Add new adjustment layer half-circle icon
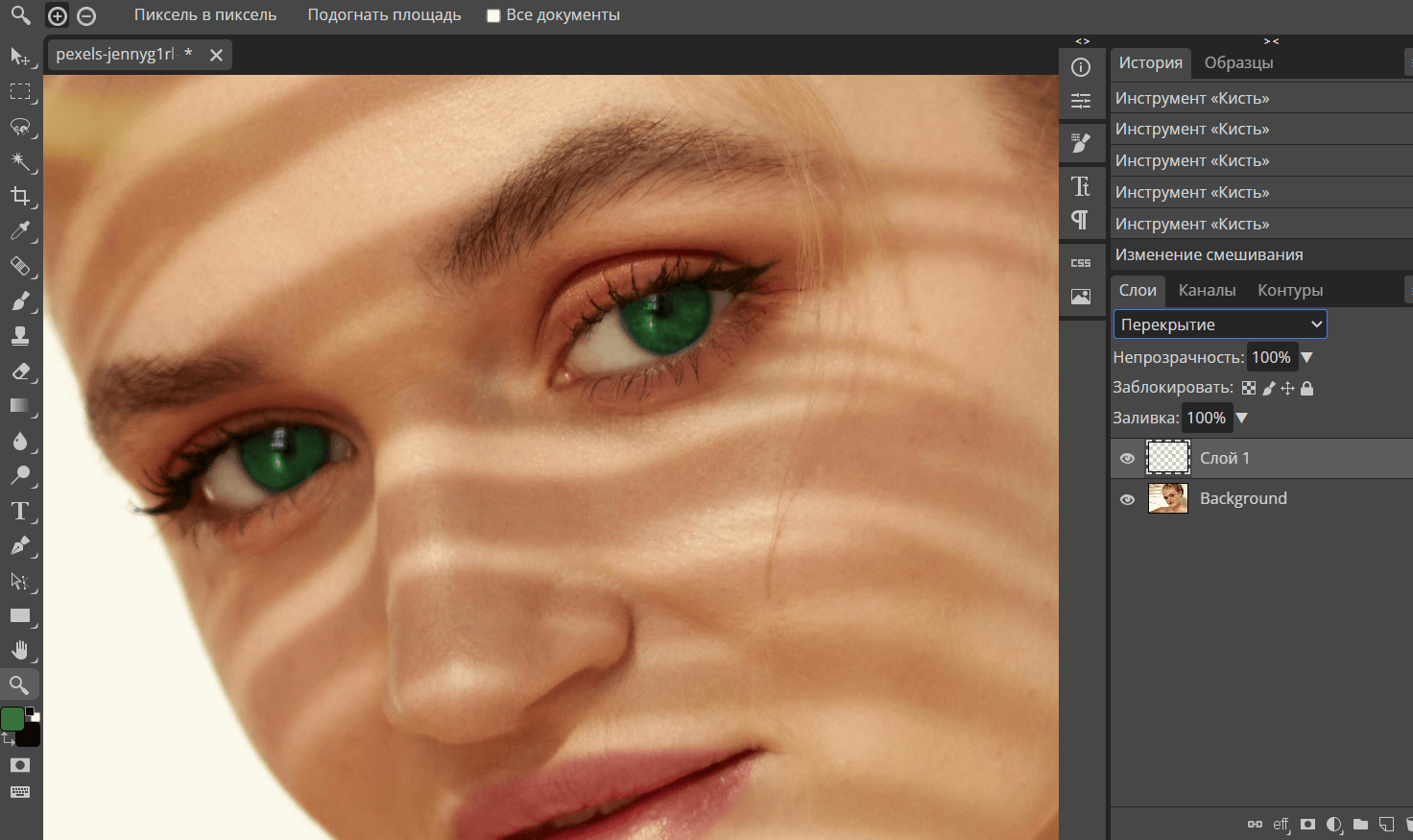This screenshot has height=840, width=1413. pyautogui.click(x=1334, y=824)
